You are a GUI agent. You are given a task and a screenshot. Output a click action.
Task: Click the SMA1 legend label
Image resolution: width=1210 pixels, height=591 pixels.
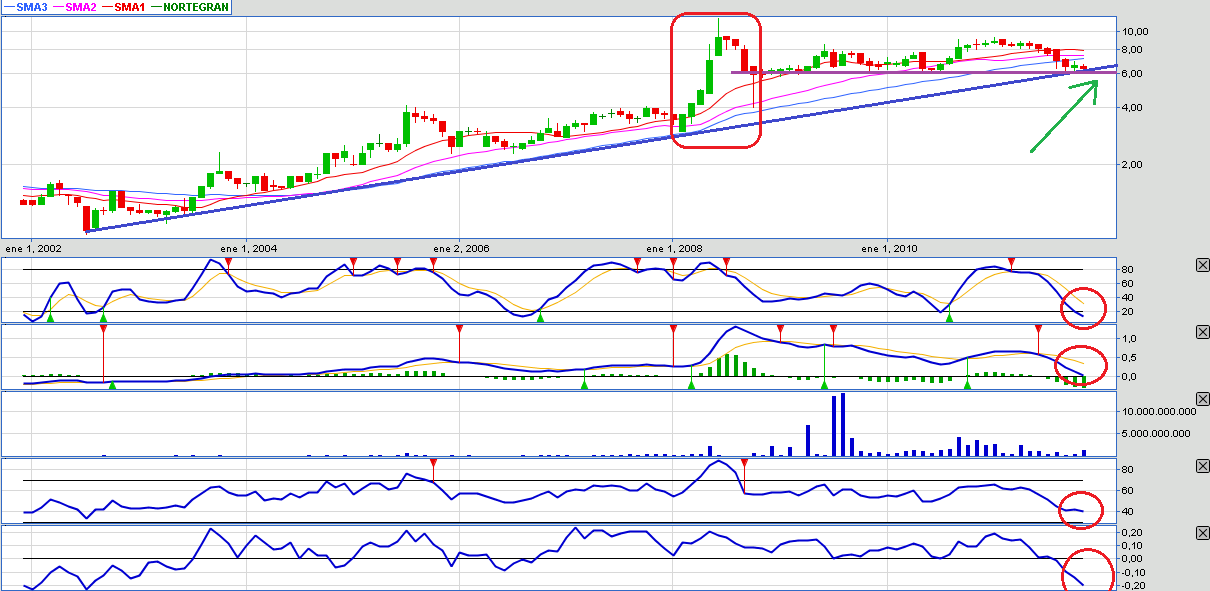coord(131,7)
